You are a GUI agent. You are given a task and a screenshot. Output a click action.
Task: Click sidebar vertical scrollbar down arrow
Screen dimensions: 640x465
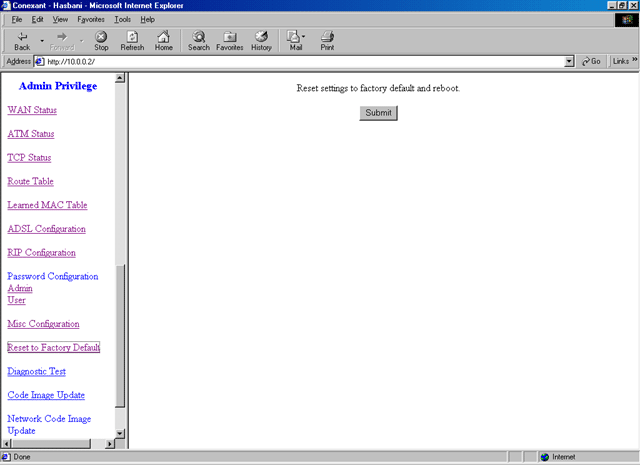(120, 433)
